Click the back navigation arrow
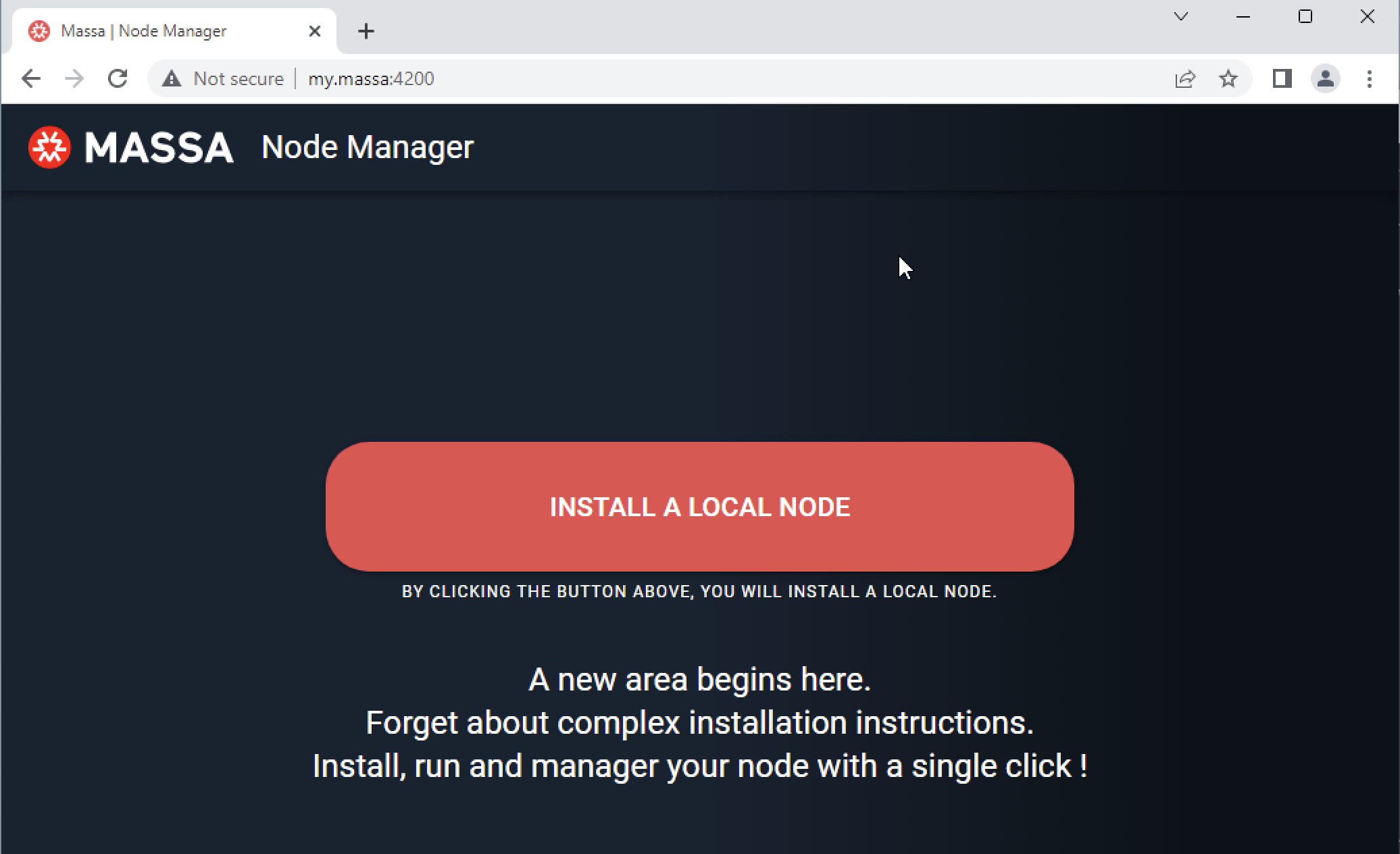This screenshot has width=1400, height=854. pyautogui.click(x=31, y=78)
